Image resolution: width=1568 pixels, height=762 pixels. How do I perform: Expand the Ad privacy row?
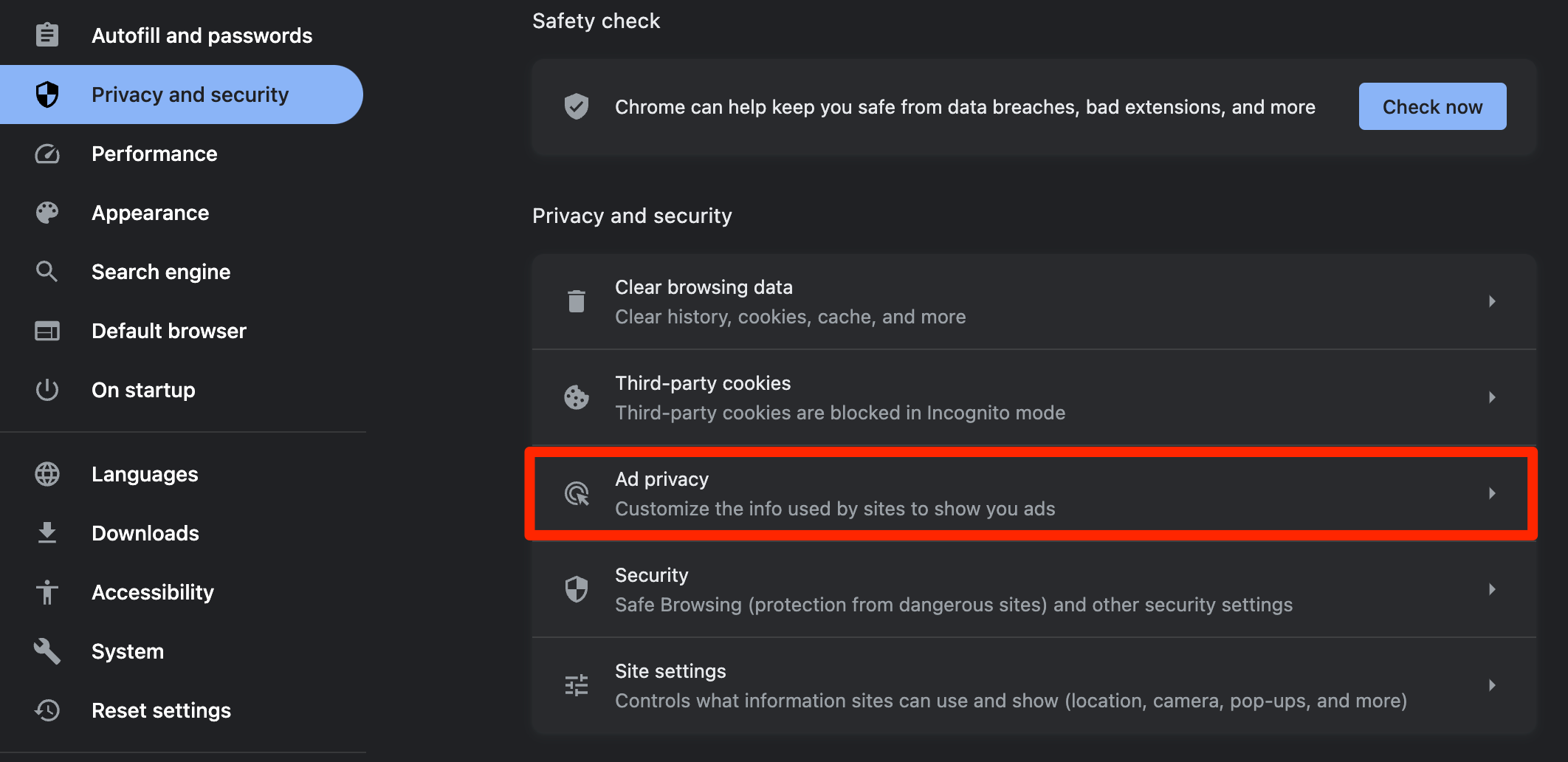(x=1034, y=493)
